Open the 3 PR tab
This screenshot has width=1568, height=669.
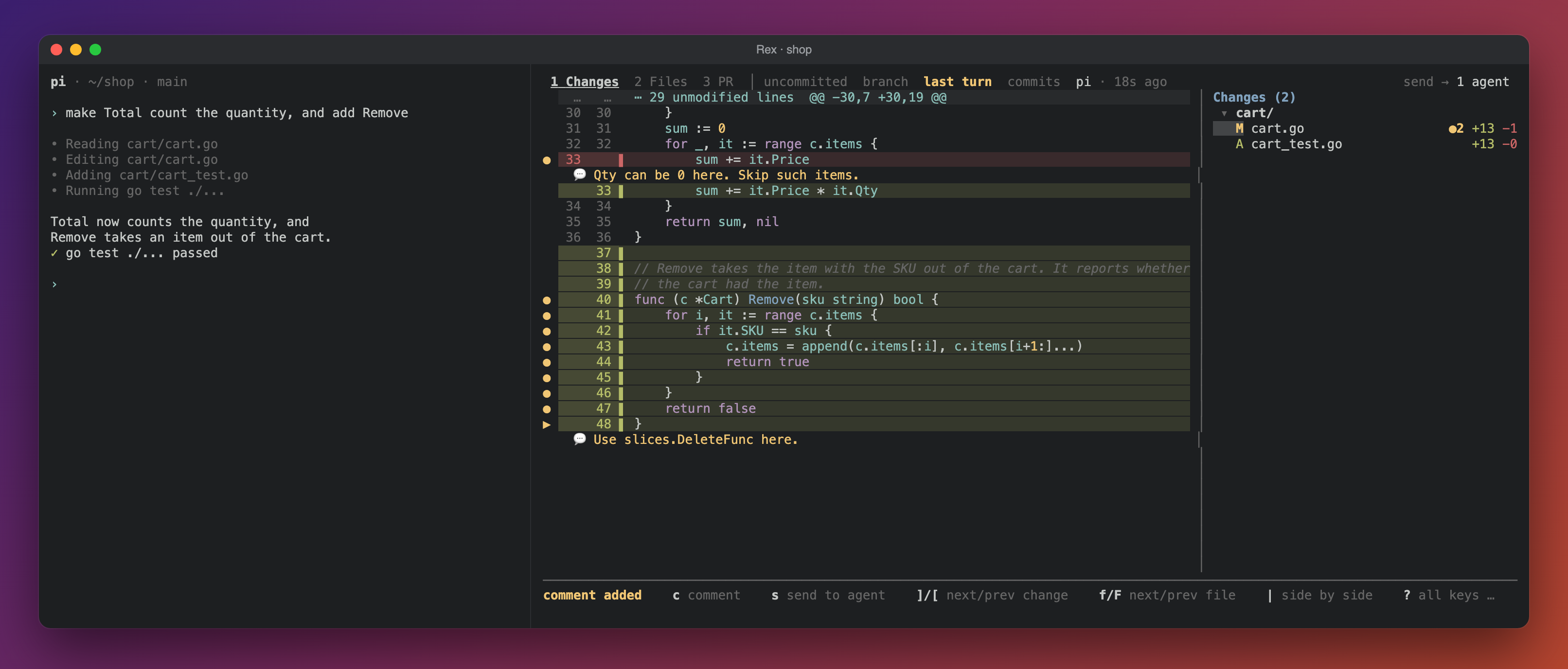pyautogui.click(x=718, y=82)
